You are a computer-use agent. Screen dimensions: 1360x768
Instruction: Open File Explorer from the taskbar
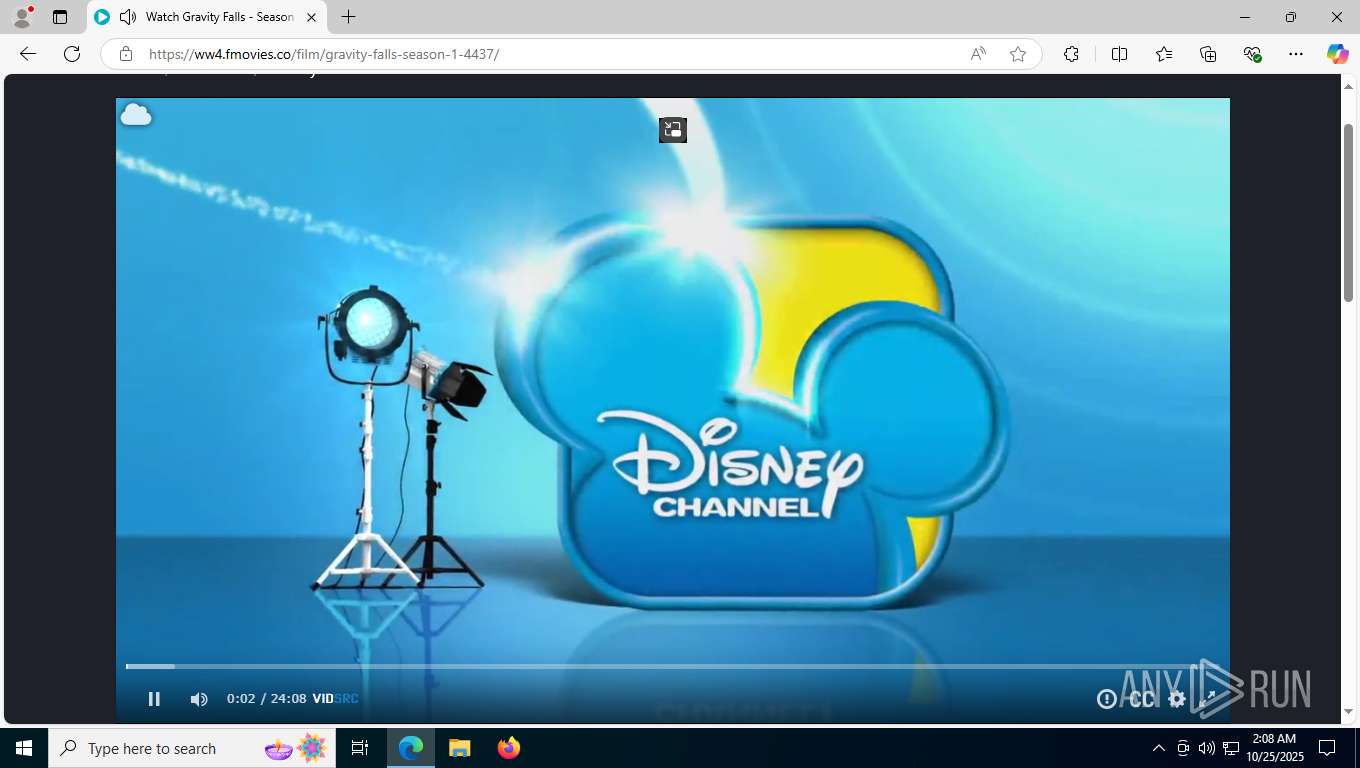pyautogui.click(x=459, y=748)
